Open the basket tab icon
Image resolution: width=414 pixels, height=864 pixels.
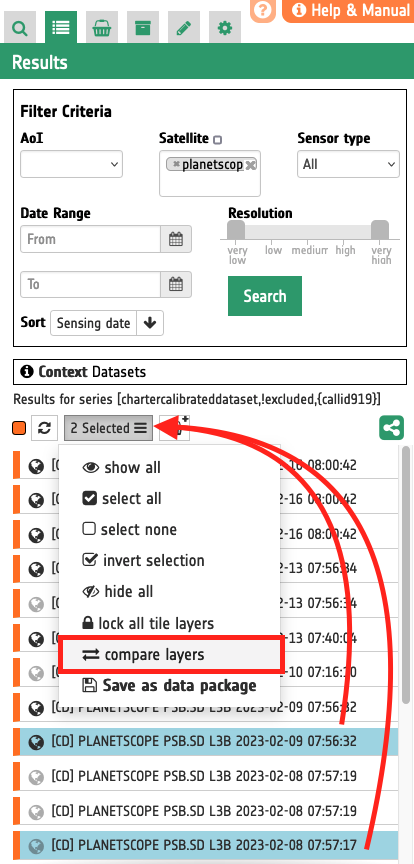[101, 28]
